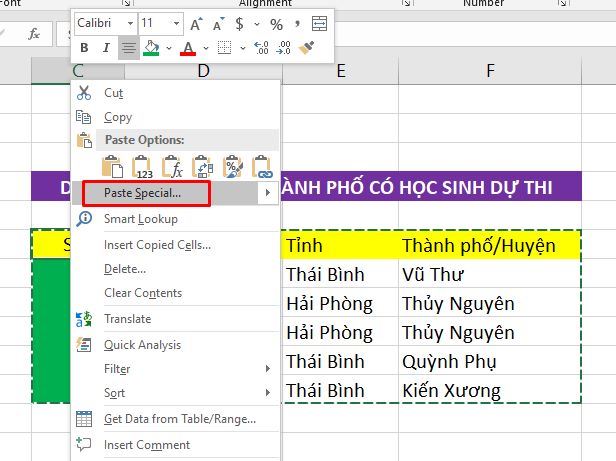Choose Get Data from Table/Range
The image size is (616, 461).
tap(176, 419)
